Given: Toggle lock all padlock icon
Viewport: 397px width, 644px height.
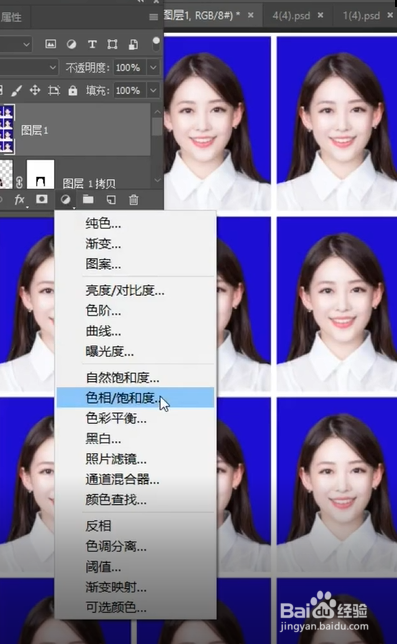Looking at the screenshot, I should coord(73,90).
